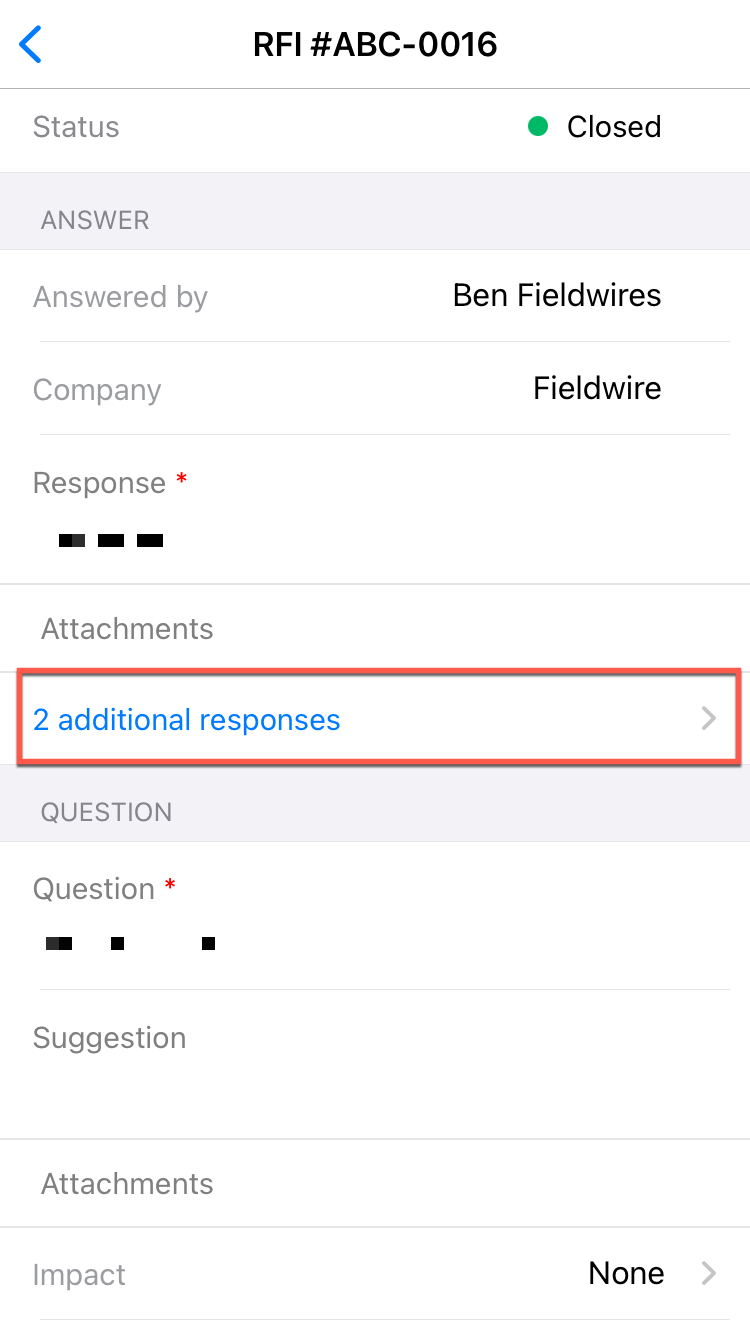Tap the ANSWER section header
This screenshot has width=750, height=1334.
(x=95, y=221)
